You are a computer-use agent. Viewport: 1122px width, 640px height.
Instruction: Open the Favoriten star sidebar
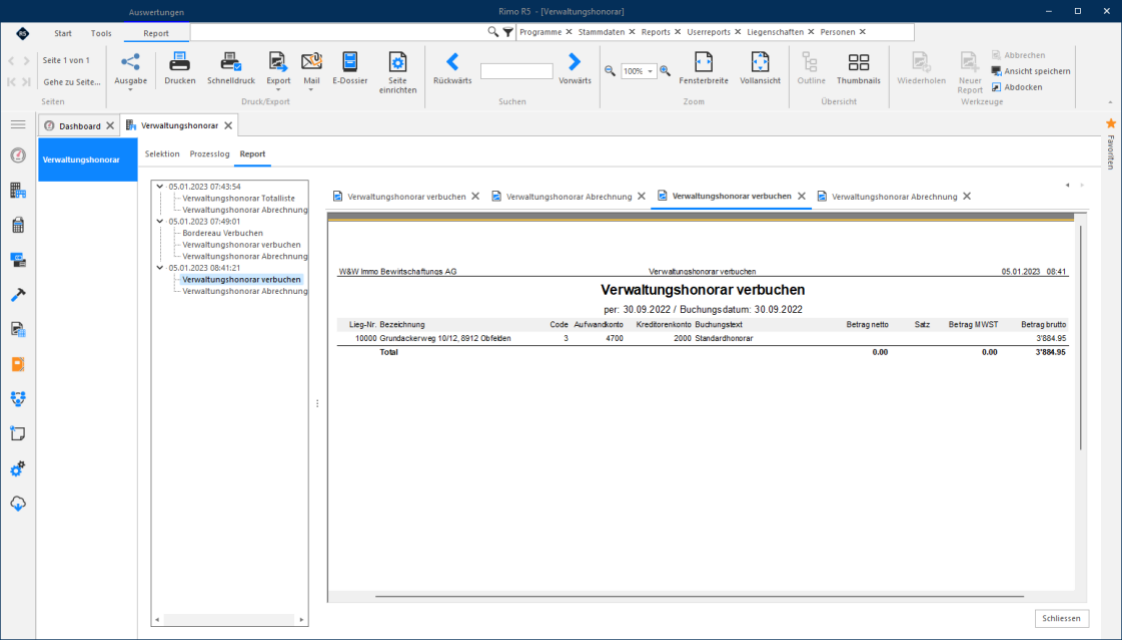[x=1111, y=124]
